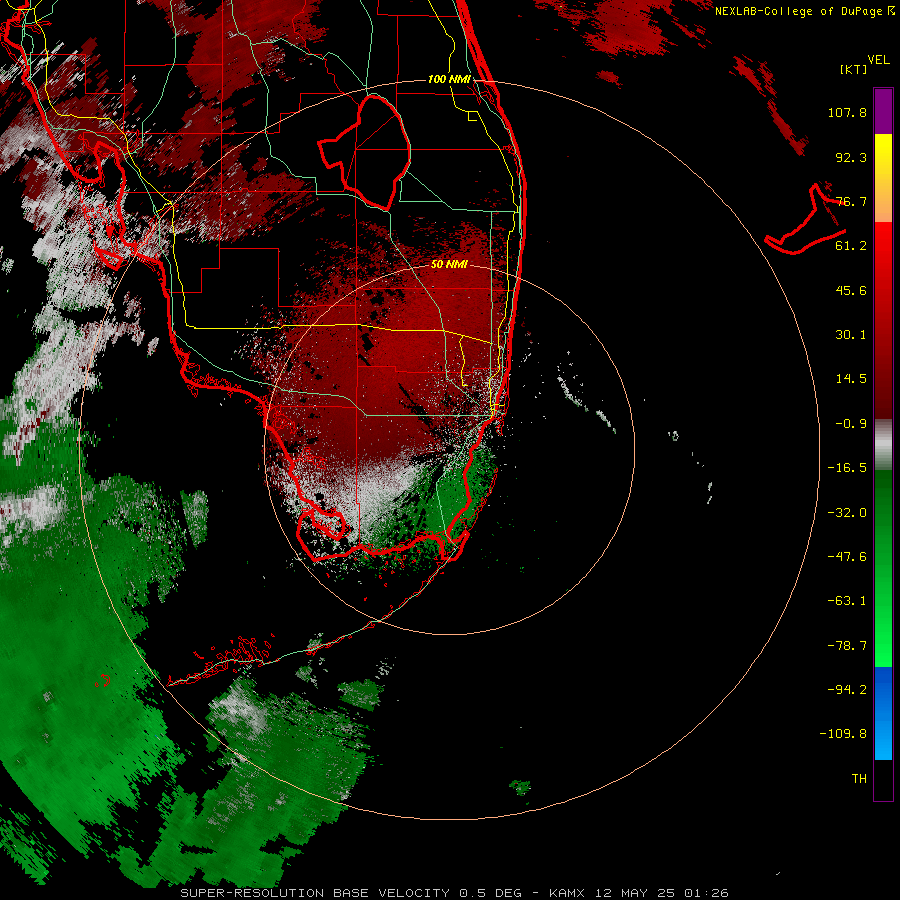Click the -63.1 velocity scale label
The image size is (900, 900).
pos(847,601)
